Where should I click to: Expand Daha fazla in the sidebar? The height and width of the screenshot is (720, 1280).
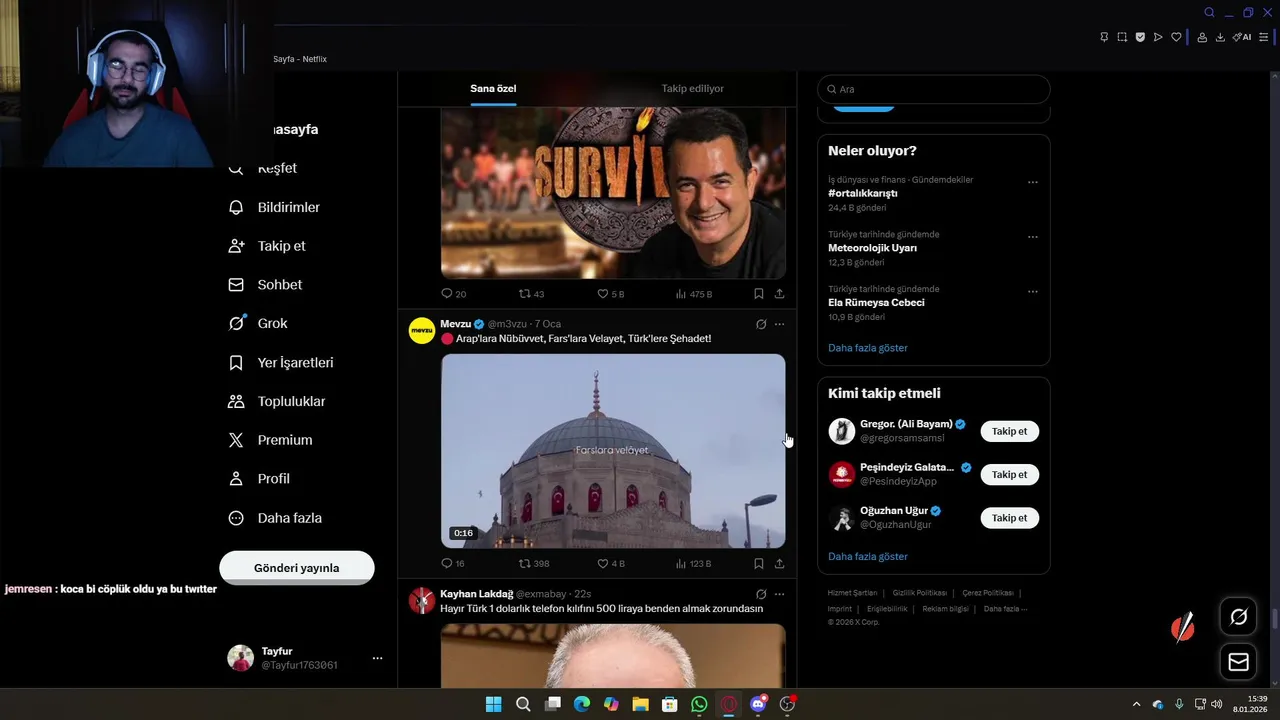point(275,518)
